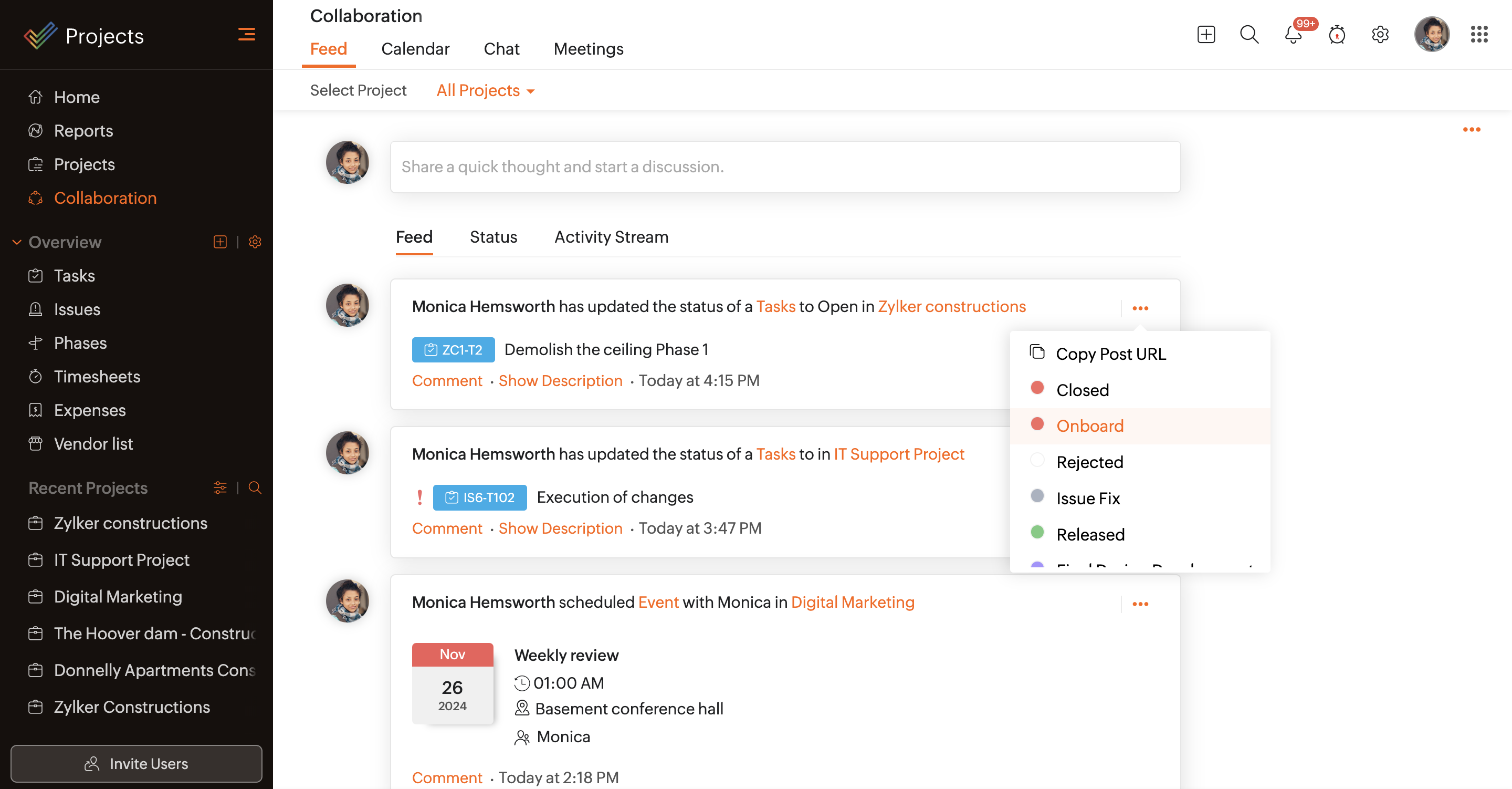Open the timer stopwatch icon
Viewport: 1512px width, 789px height.
coord(1337,35)
